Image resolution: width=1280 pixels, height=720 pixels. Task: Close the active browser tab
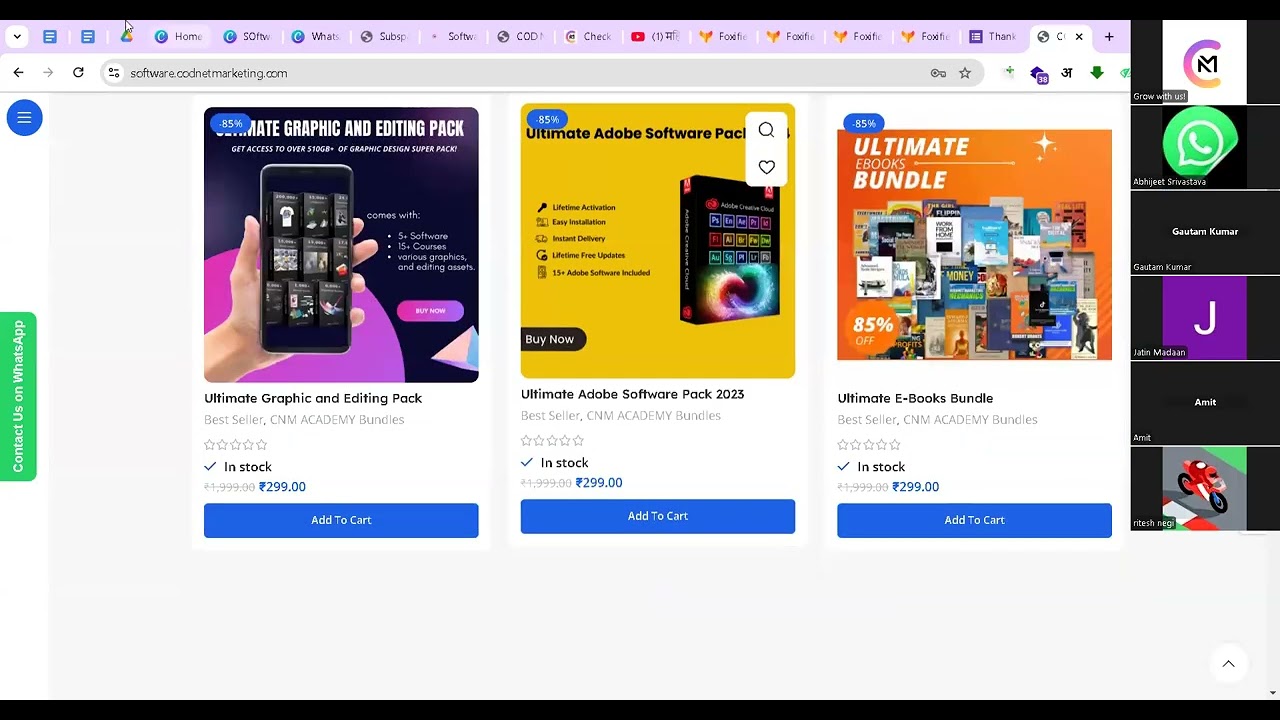point(1079,37)
